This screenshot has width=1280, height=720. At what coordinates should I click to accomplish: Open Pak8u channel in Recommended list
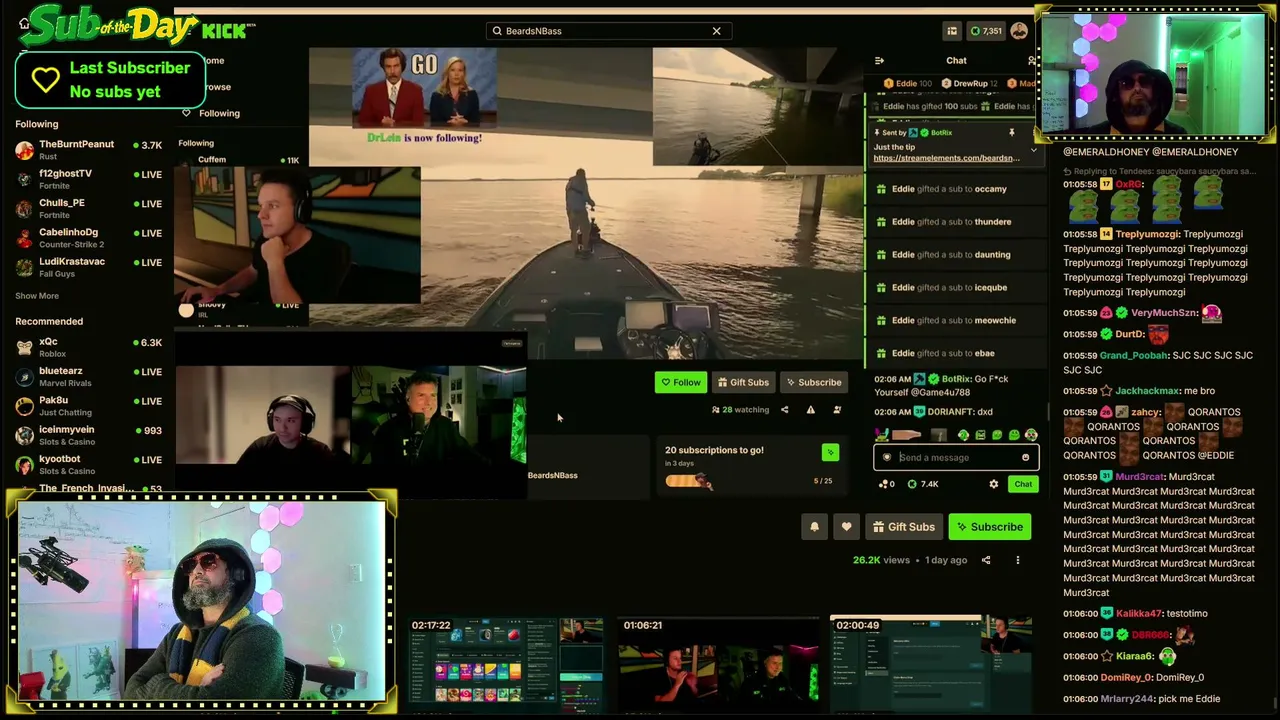pyautogui.click(x=89, y=406)
